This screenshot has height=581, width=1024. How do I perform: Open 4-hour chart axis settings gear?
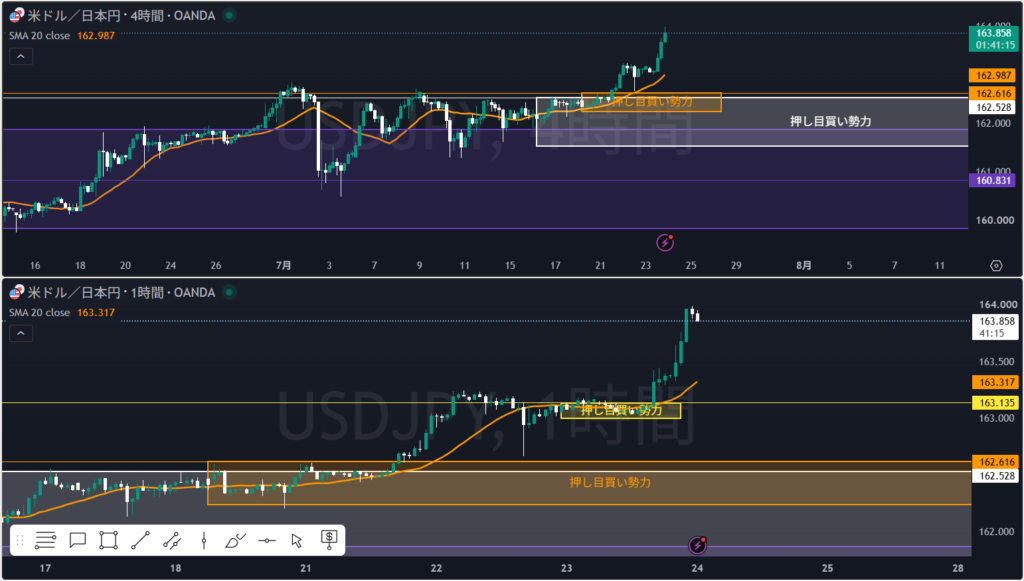pyautogui.click(x=996, y=266)
